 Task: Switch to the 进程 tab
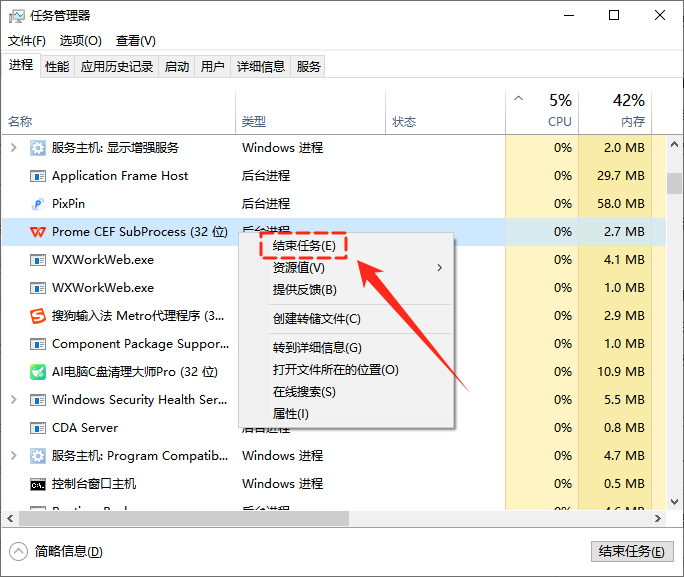(21, 65)
